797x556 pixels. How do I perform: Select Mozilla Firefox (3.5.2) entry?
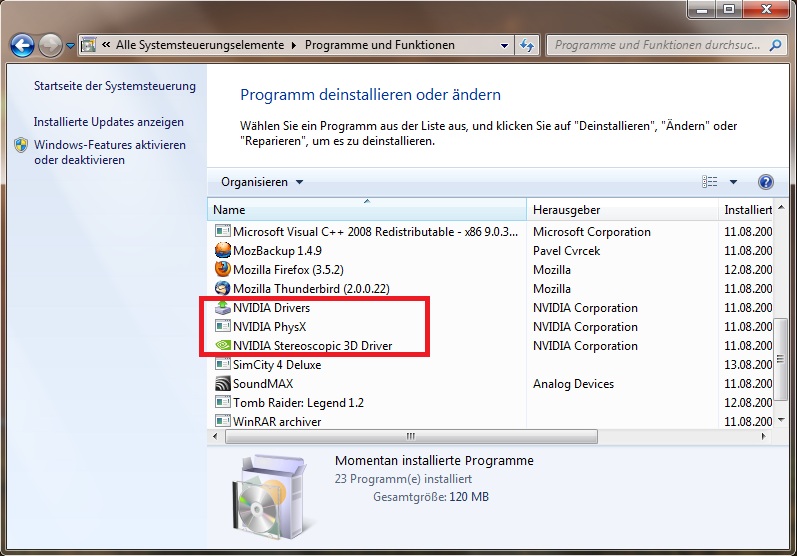(288, 269)
